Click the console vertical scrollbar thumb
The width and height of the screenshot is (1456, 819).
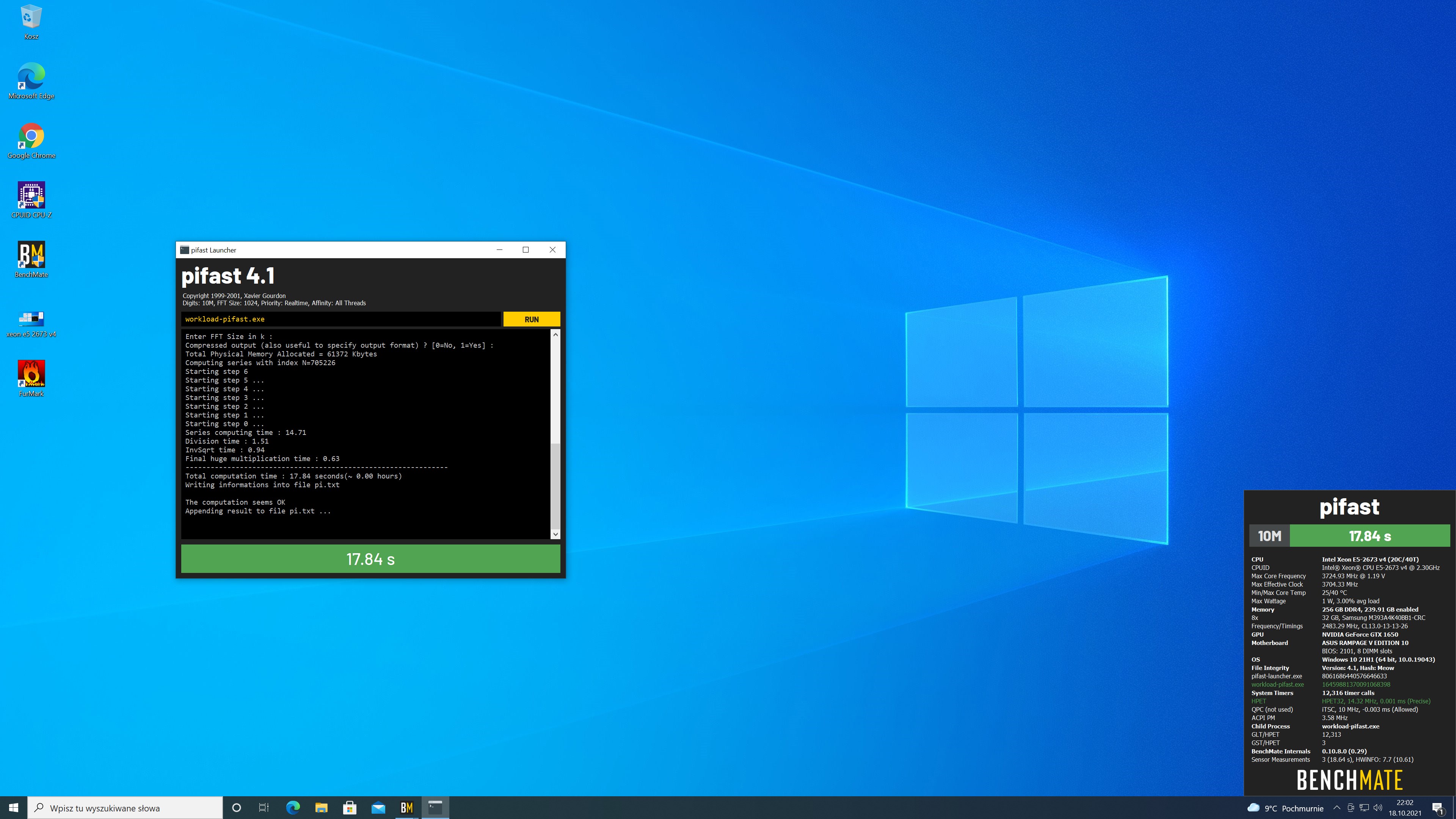pyautogui.click(x=555, y=486)
